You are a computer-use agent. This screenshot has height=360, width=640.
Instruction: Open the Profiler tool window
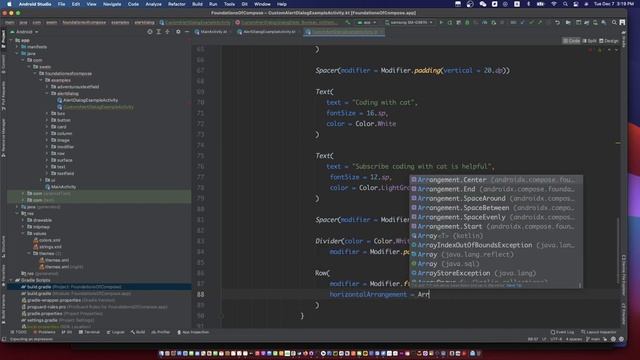coord(160,332)
